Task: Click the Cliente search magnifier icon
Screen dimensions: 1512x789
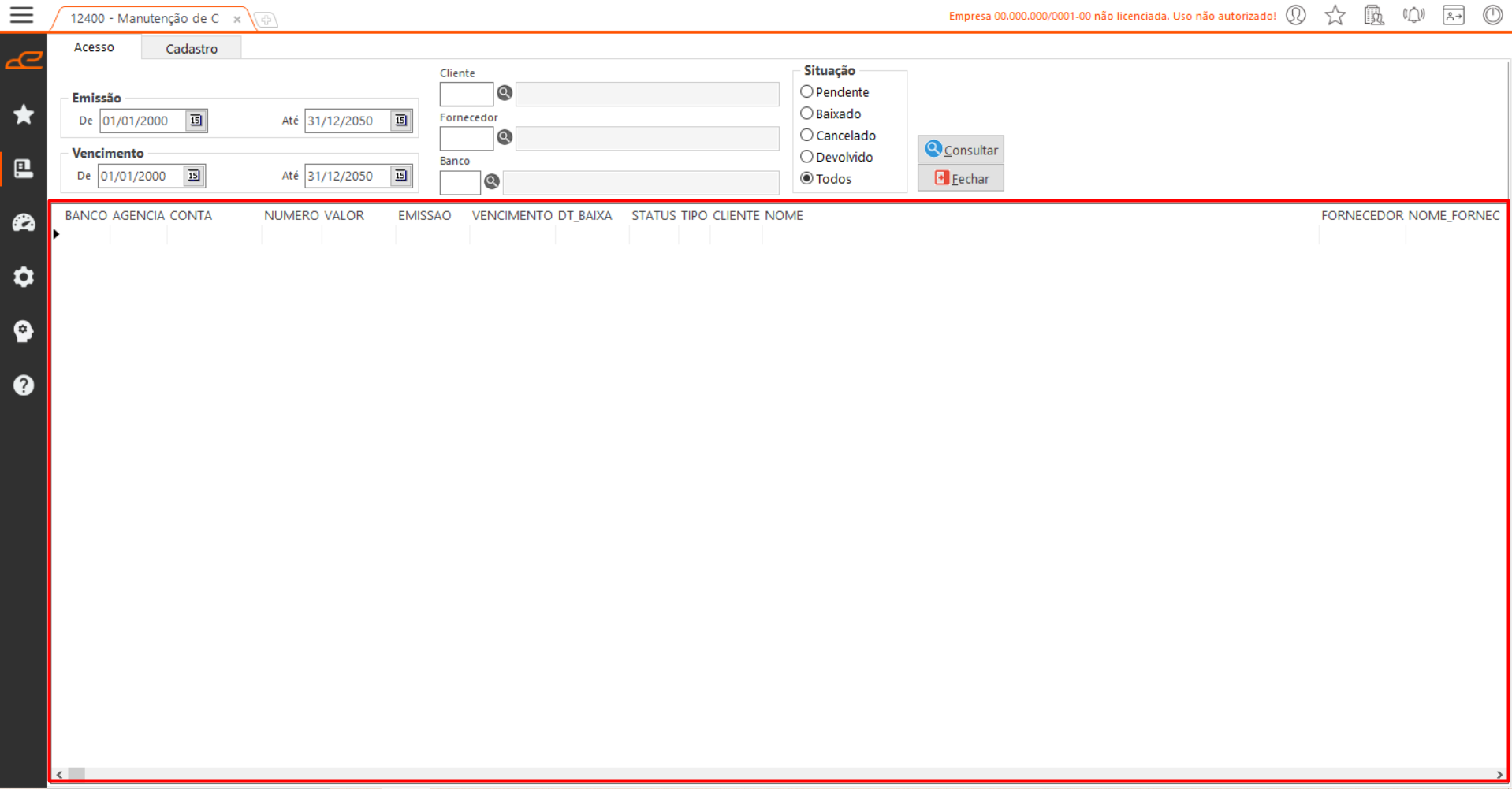Action: coord(505,93)
